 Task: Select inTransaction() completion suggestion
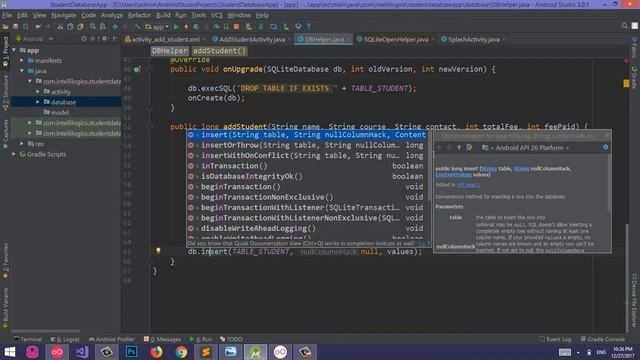308,166
